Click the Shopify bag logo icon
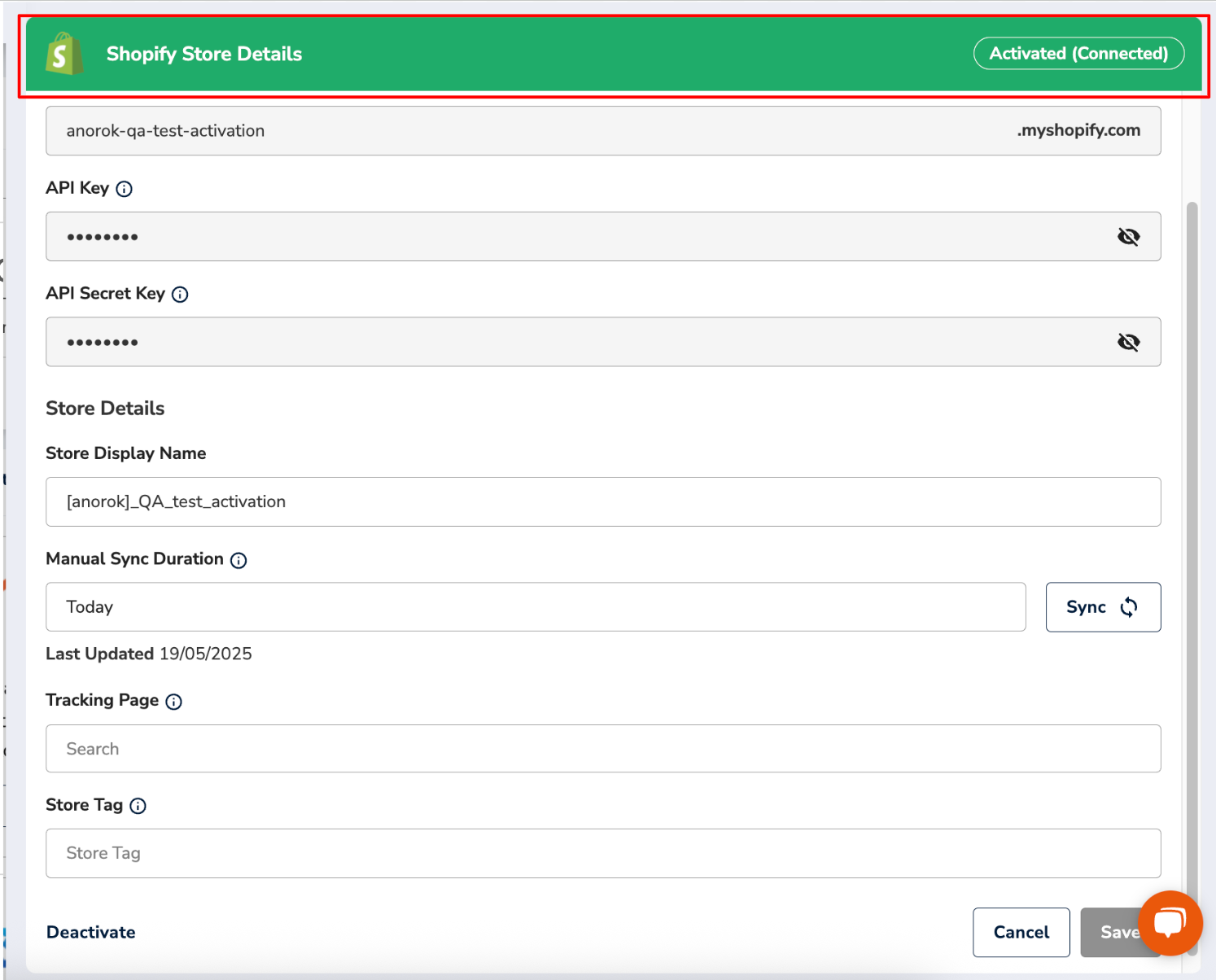1216x980 pixels. tap(64, 54)
